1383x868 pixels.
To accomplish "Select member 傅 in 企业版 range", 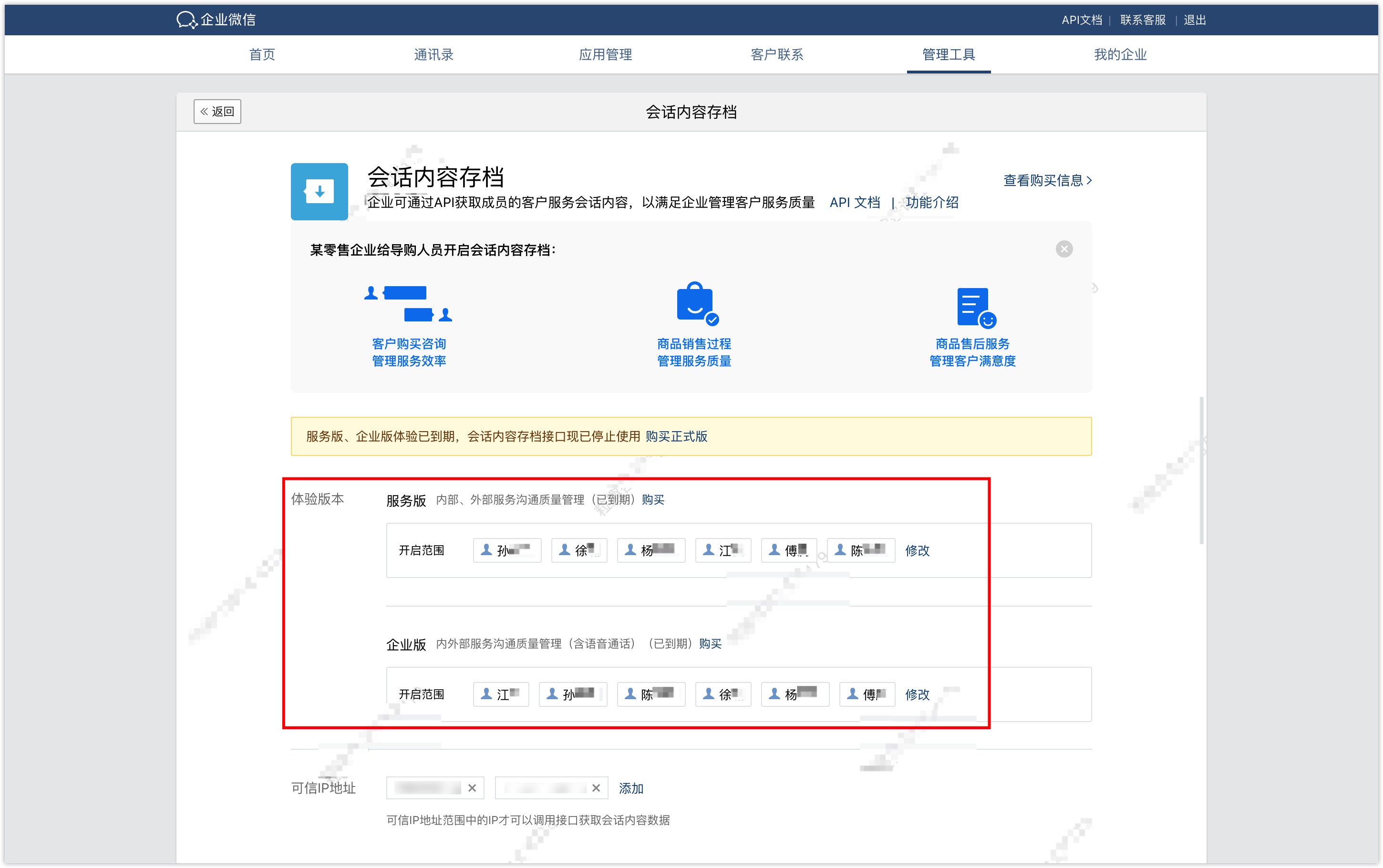I will (867, 694).
